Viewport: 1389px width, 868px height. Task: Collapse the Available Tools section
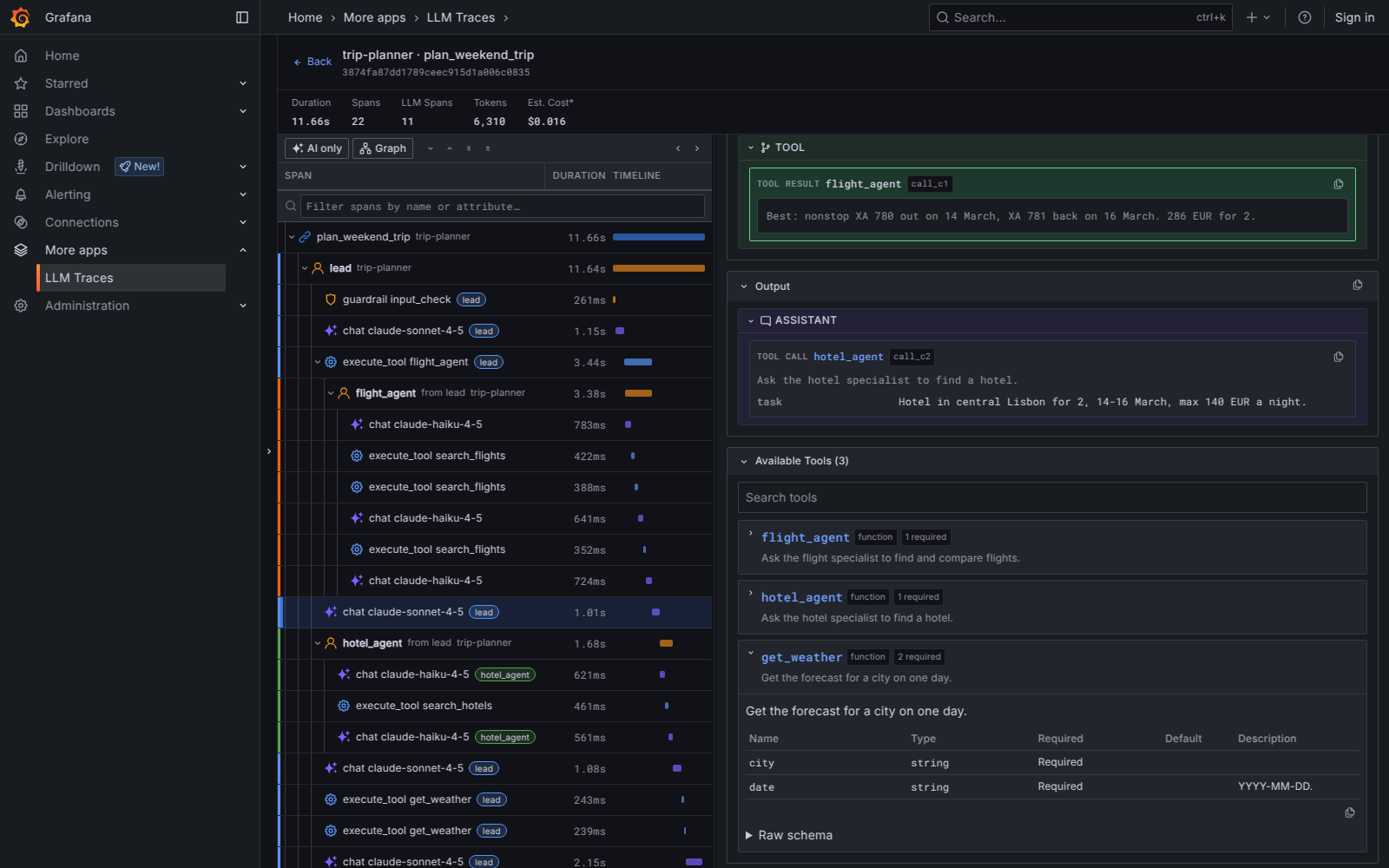744,461
